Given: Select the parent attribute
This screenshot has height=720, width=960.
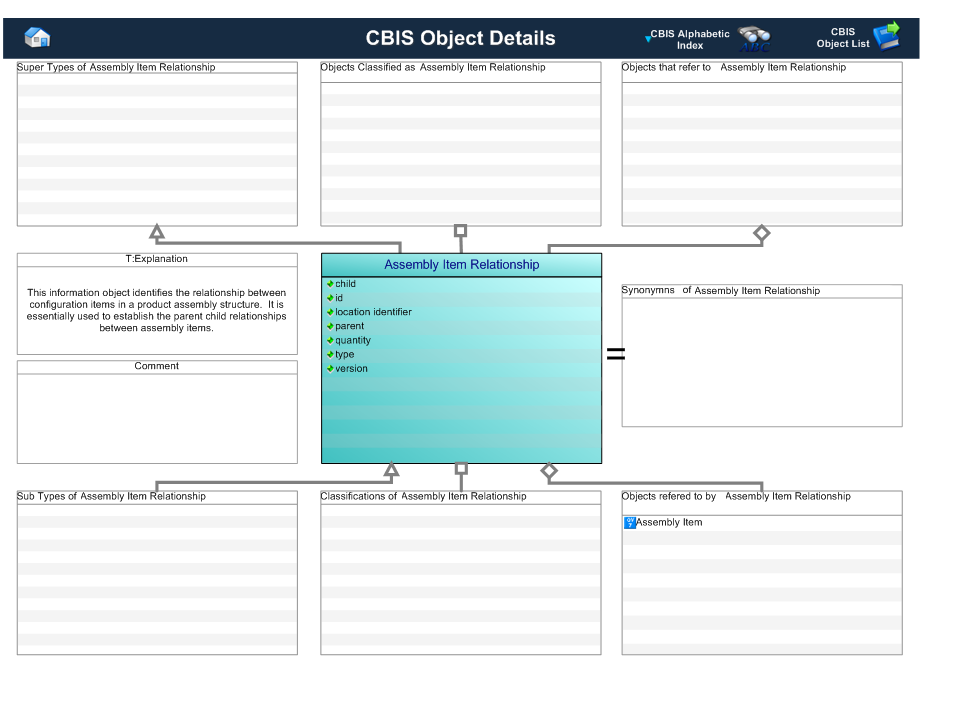Looking at the screenshot, I should point(349,326).
